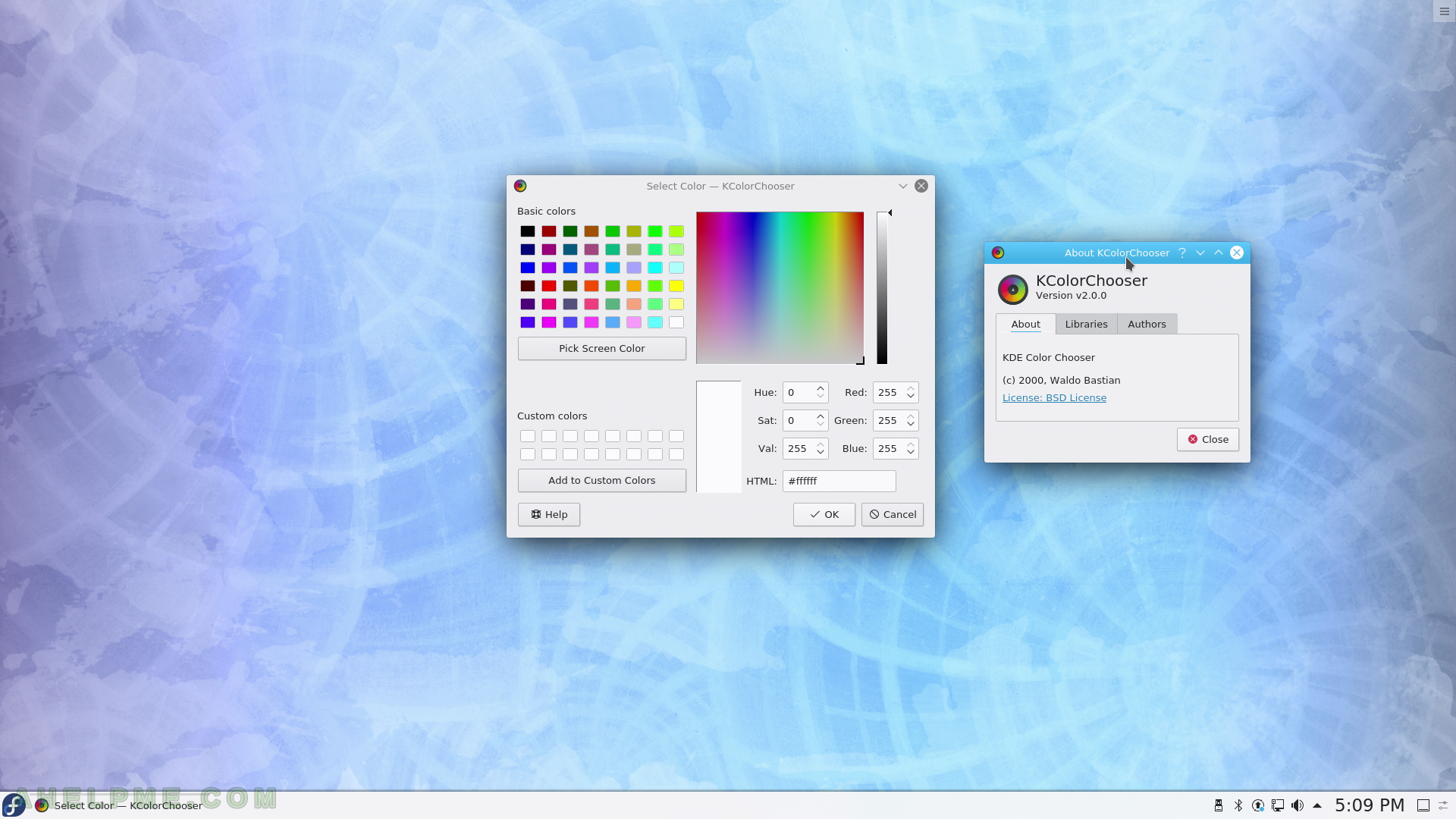Minimize the Select Color window with chevron

click(903, 186)
